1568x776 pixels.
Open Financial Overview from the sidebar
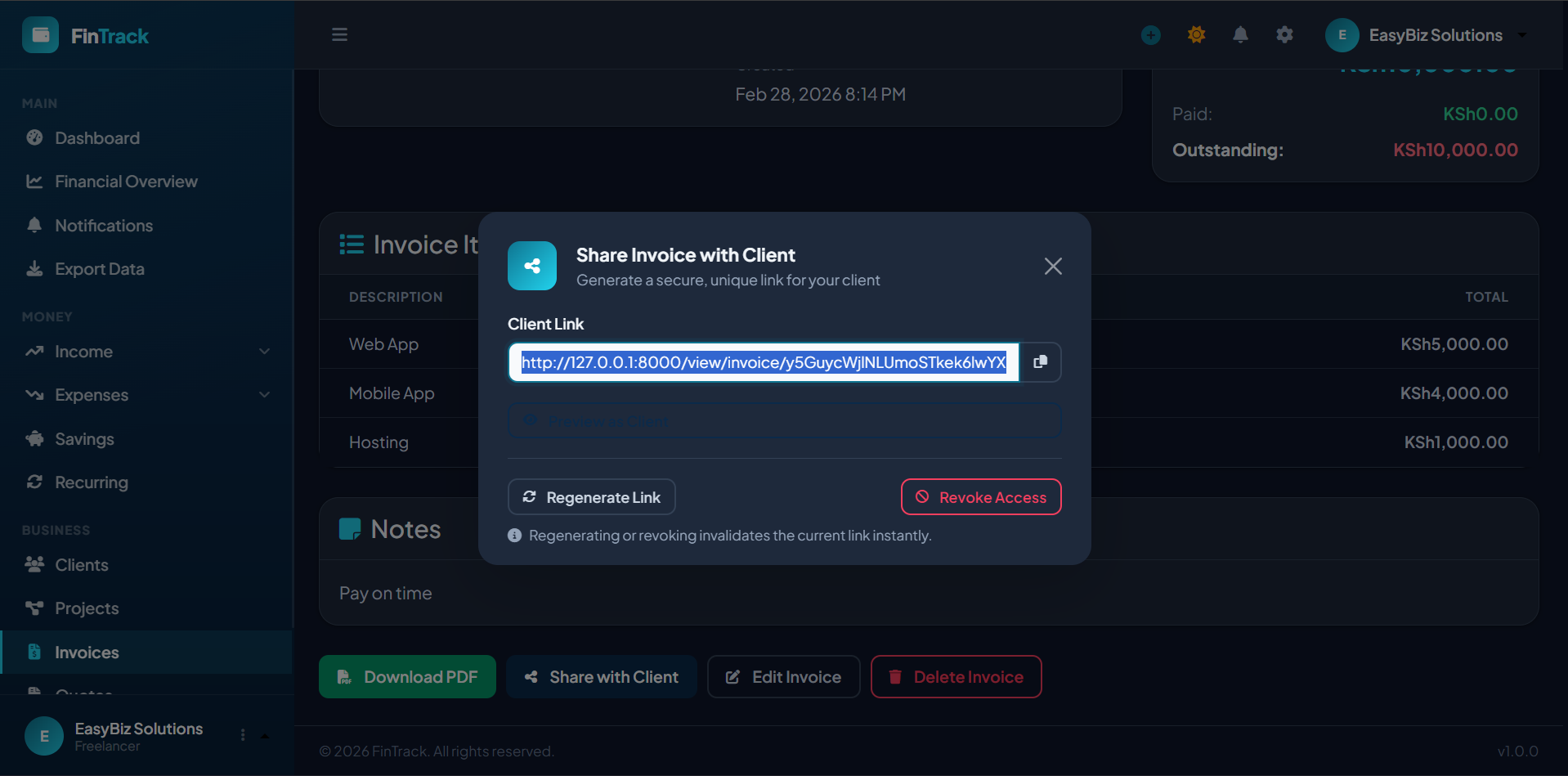pos(125,181)
